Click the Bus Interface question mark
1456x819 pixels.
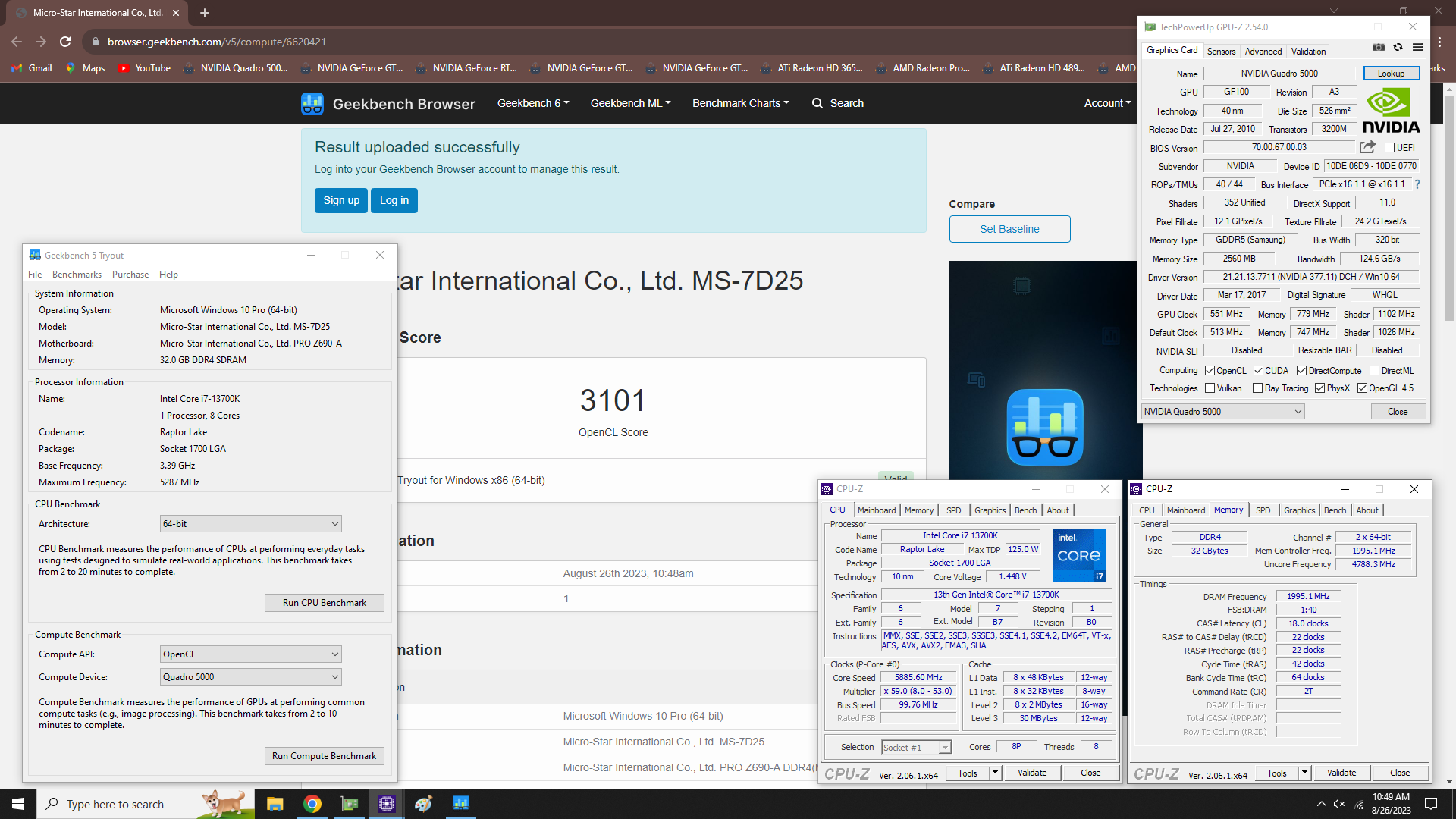coord(1417,184)
